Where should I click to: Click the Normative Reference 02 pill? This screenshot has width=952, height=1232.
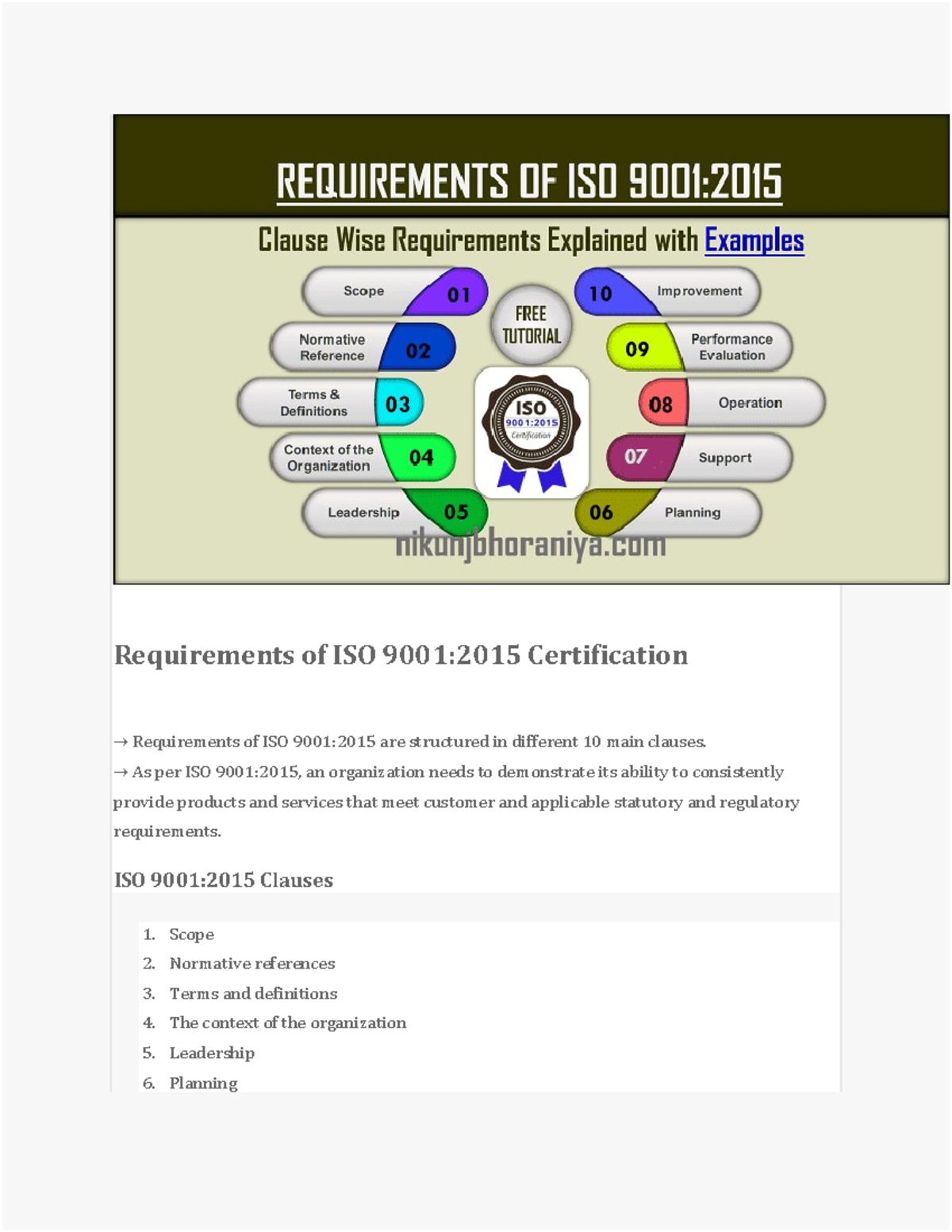click(x=363, y=347)
